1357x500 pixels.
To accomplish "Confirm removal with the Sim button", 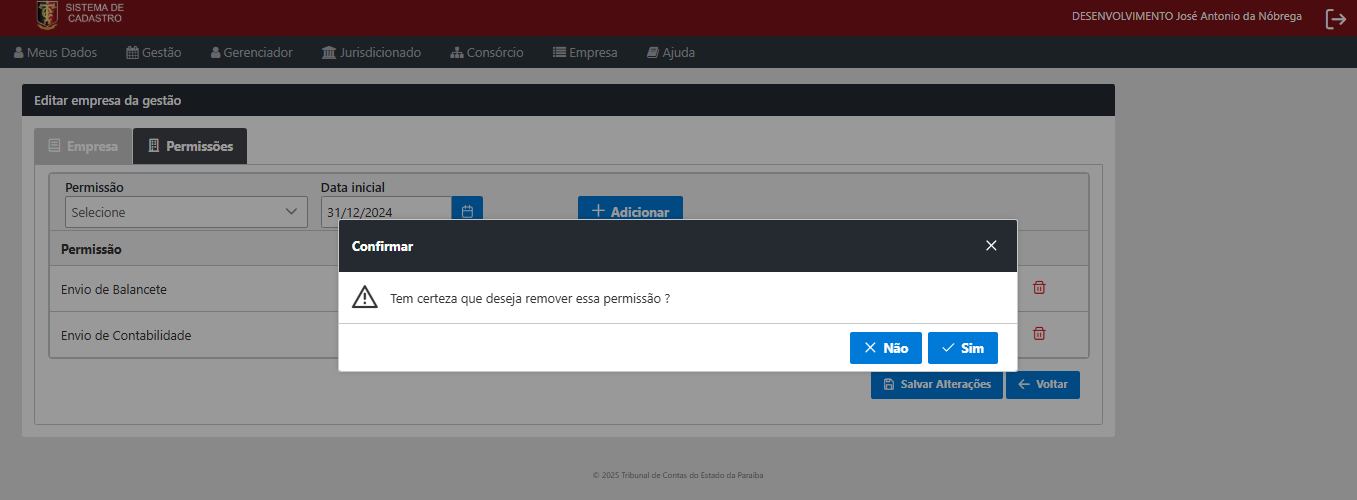I will coord(963,348).
